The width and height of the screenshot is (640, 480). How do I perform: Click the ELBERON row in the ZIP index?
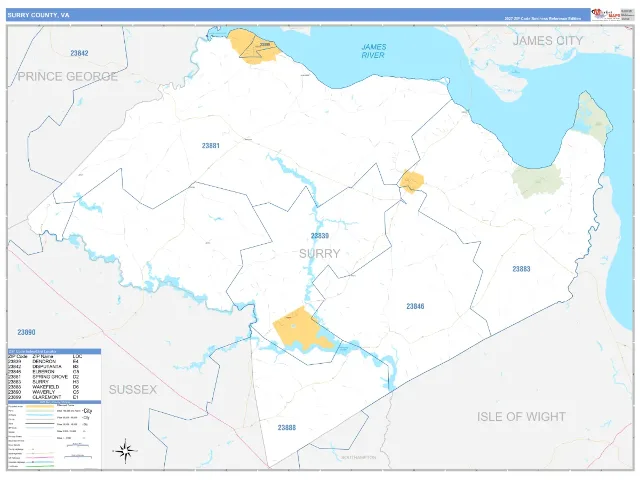[x=44, y=372]
